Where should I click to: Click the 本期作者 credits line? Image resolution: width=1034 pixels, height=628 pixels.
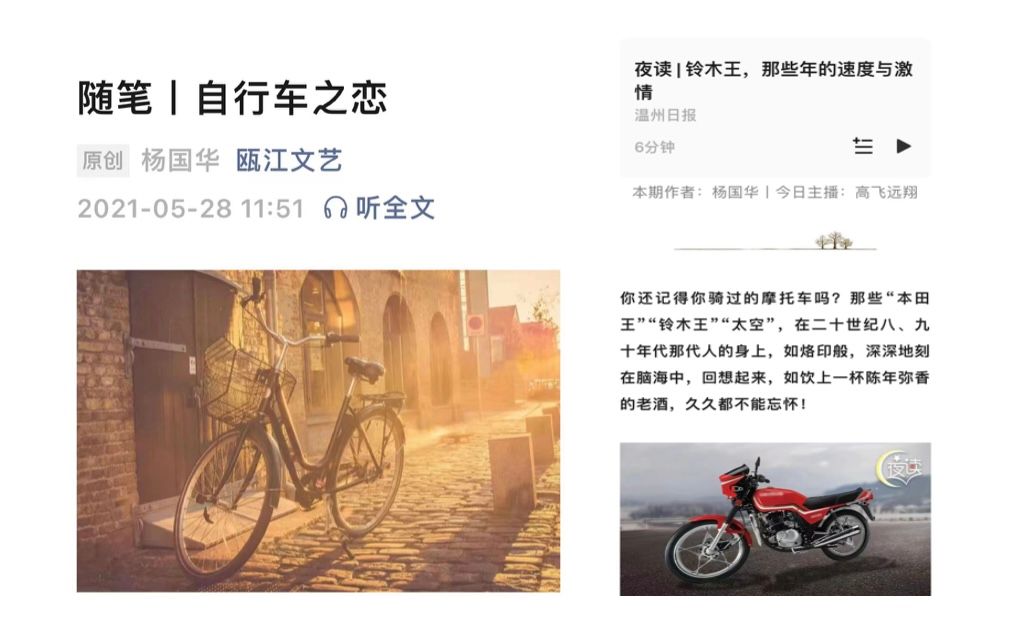point(775,193)
